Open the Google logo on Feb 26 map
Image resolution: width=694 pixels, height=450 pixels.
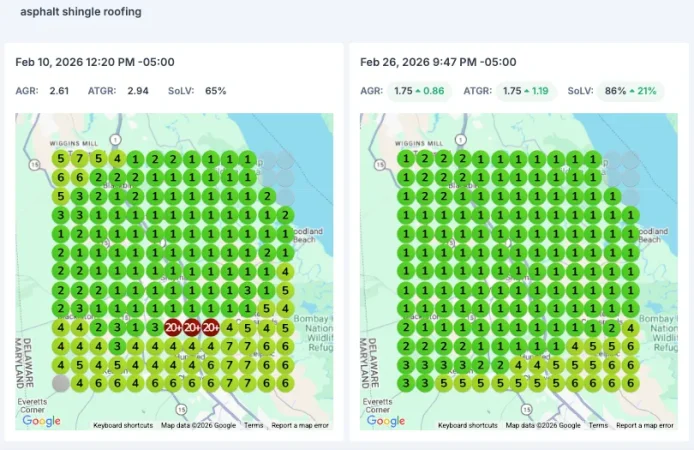(386, 421)
